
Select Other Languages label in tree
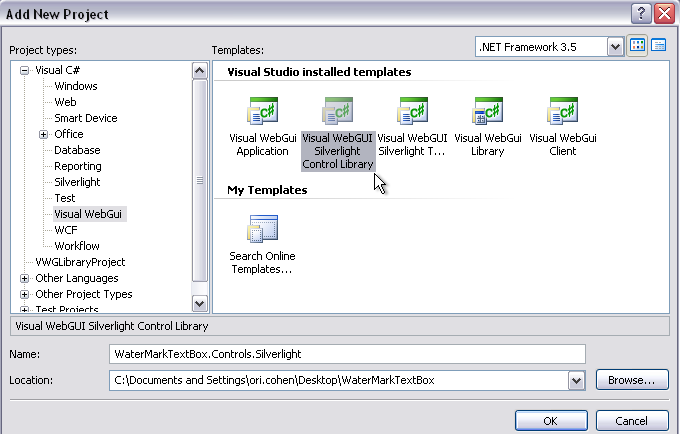pyautogui.click(x=77, y=278)
